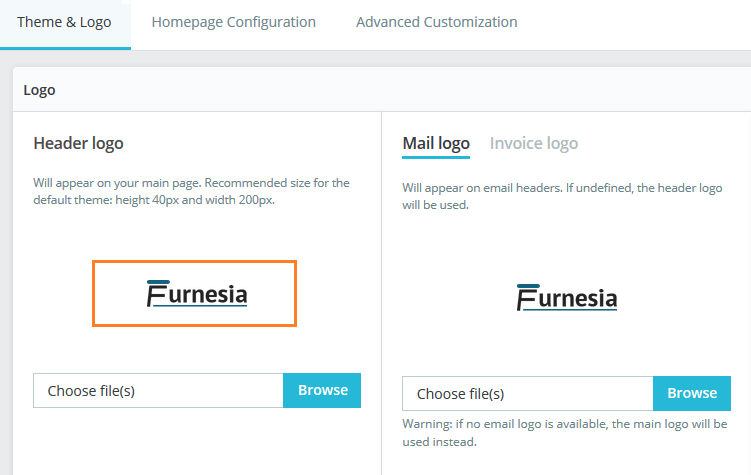751x475 pixels.
Task: Click the mail logo email headers description
Action: tap(560, 196)
